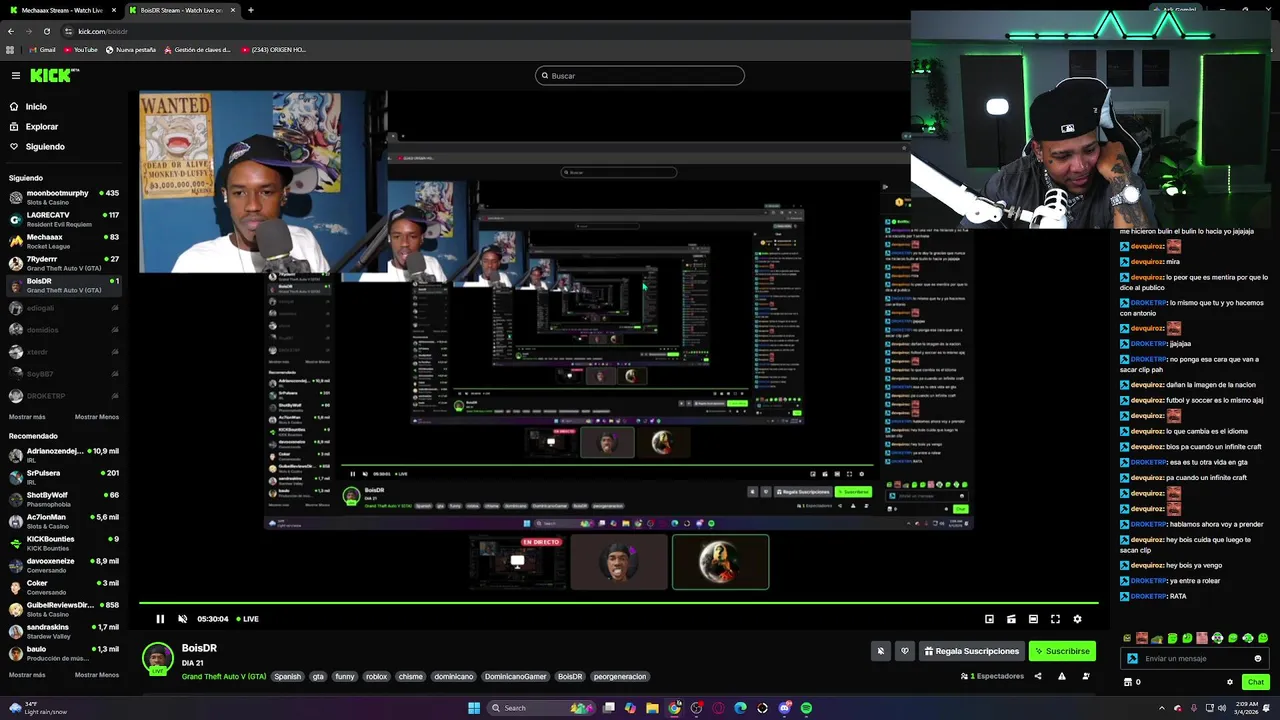Open the clip creation icon
The image size is (1280, 720).
(1011, 619)
